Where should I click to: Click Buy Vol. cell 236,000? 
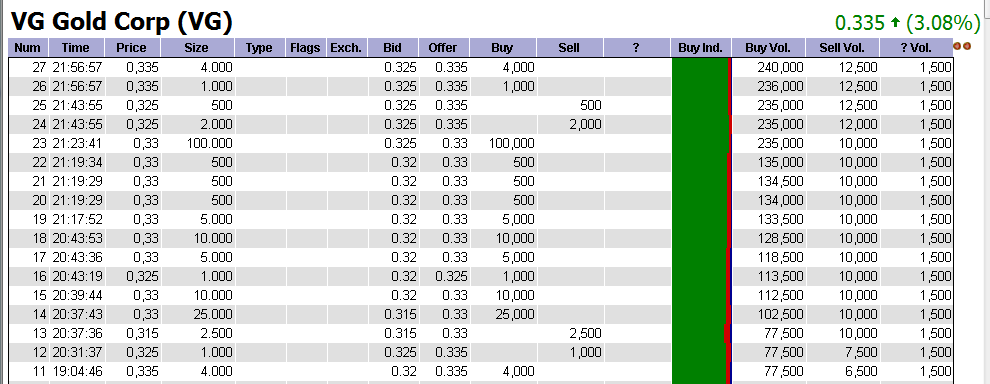click(x=780, y=87)
